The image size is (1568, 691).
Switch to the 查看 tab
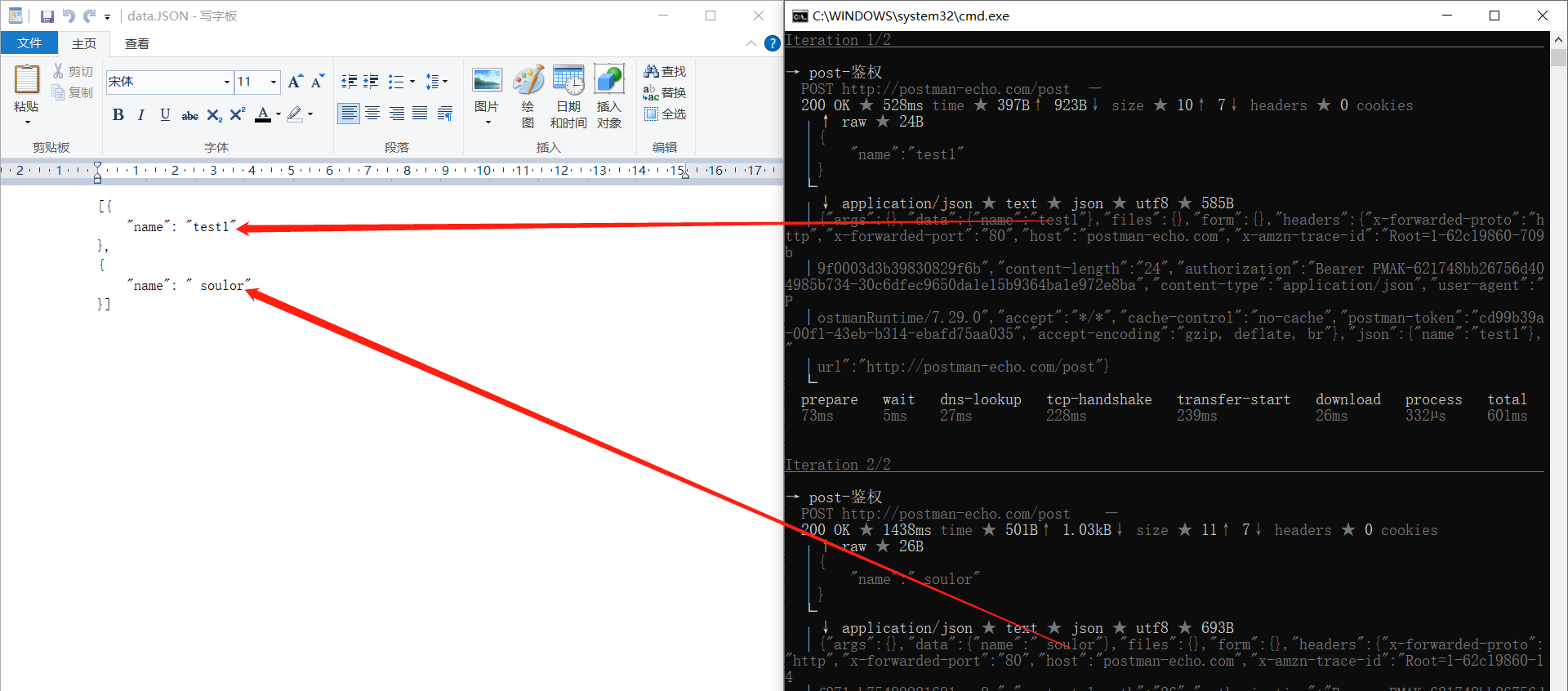pyautogui.click(x=137, y=43)
